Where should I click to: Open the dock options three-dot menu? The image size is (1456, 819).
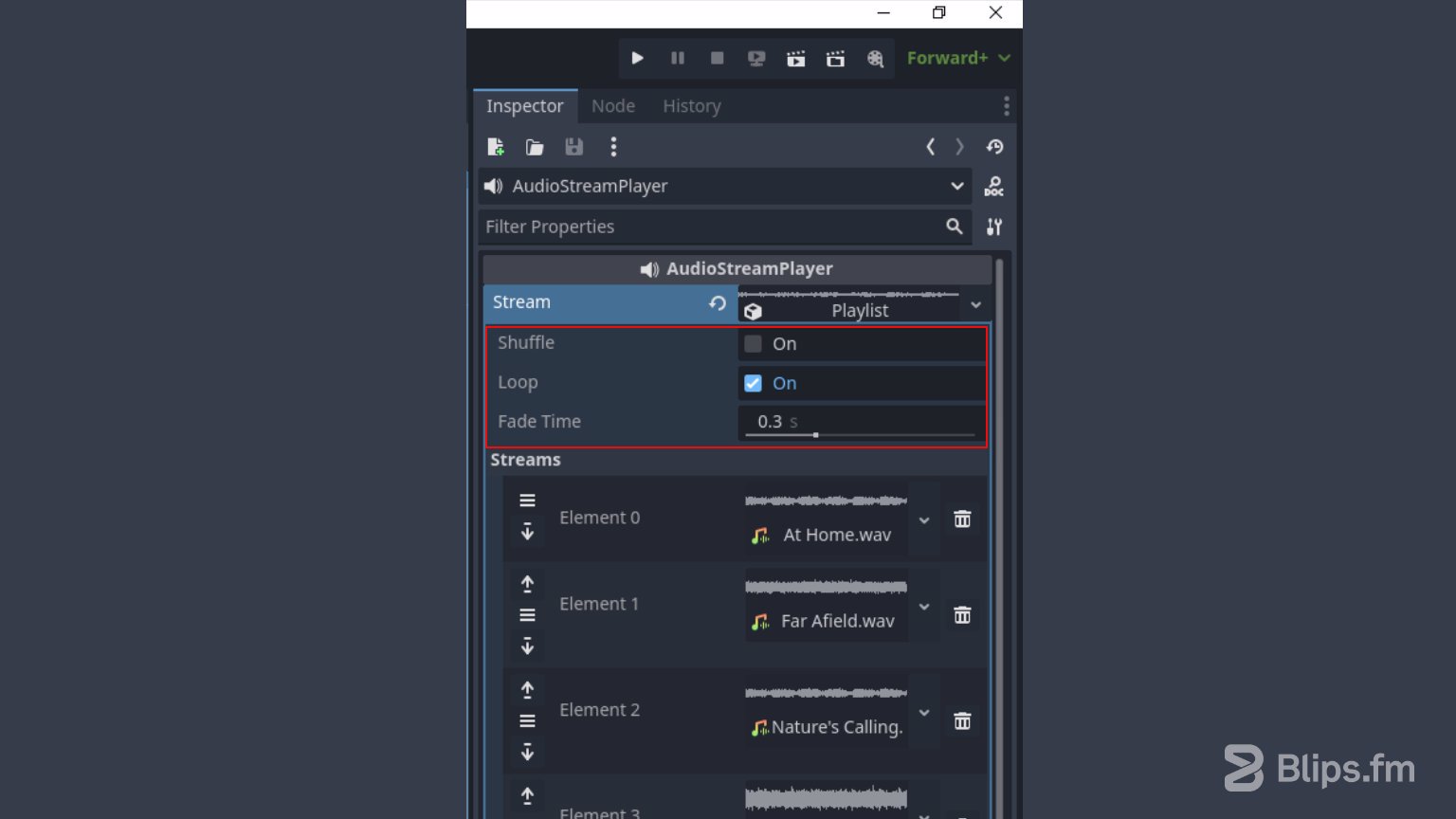[x=1007, y=105]
